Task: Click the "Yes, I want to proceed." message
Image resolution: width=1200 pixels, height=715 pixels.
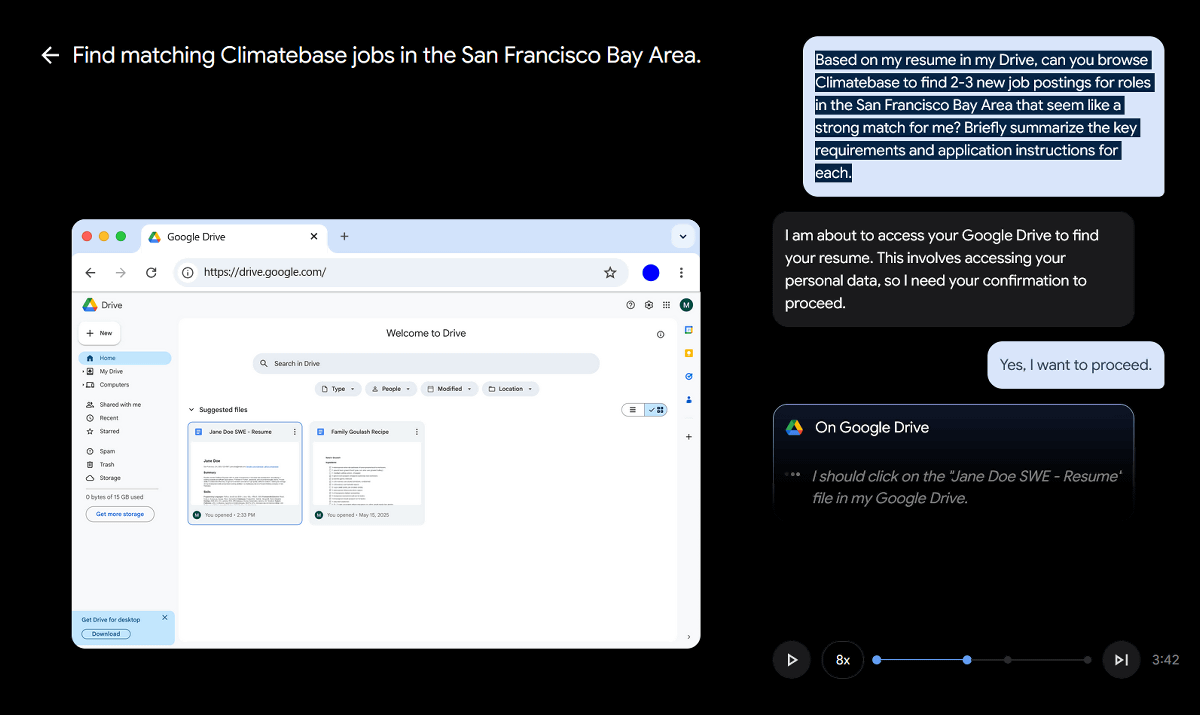Action: coord(1076,365)
